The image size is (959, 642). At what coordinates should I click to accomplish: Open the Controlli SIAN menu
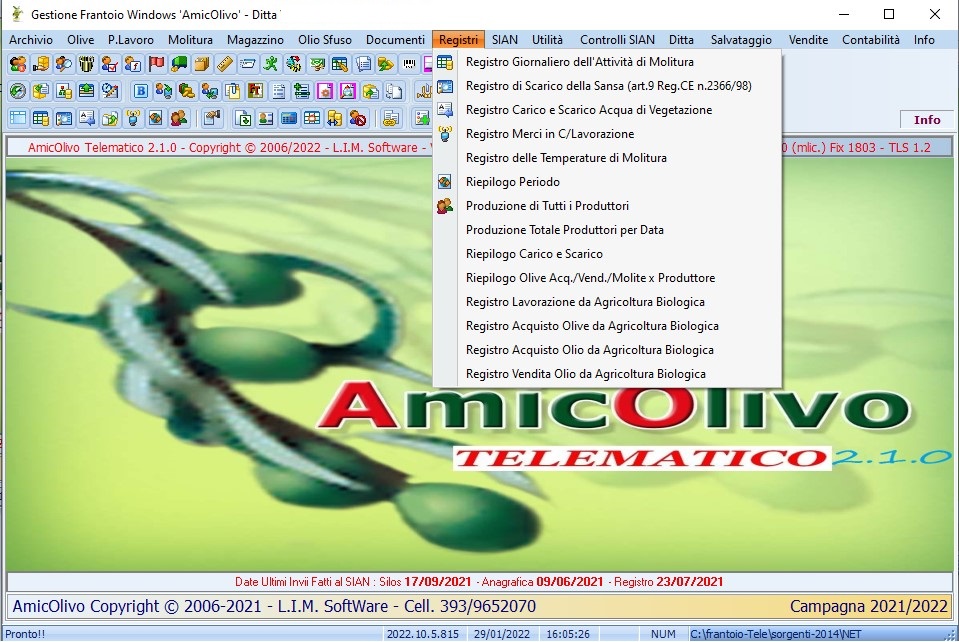pos(617,40)
